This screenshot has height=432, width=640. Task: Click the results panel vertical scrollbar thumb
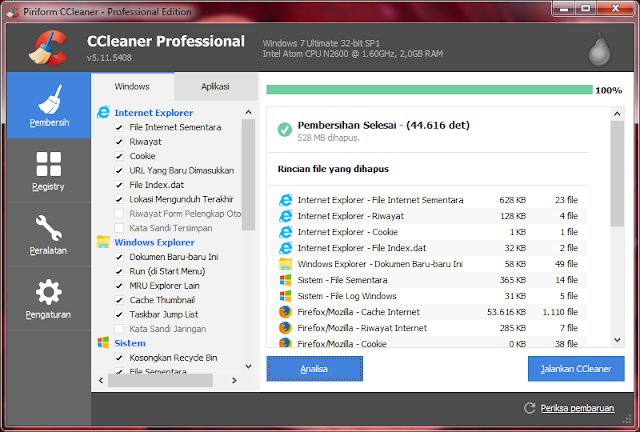point(617,173)
